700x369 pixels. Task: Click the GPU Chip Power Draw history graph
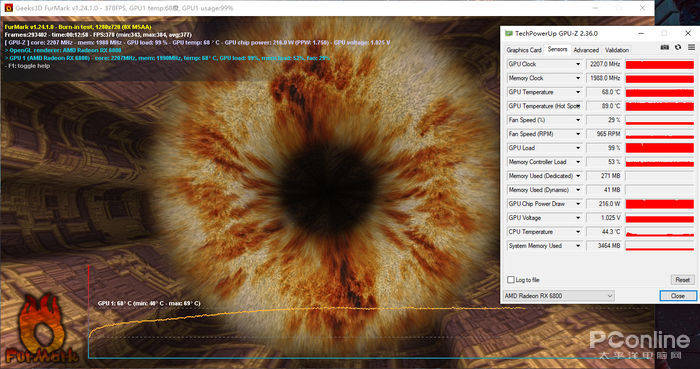[x=660, y=204]
